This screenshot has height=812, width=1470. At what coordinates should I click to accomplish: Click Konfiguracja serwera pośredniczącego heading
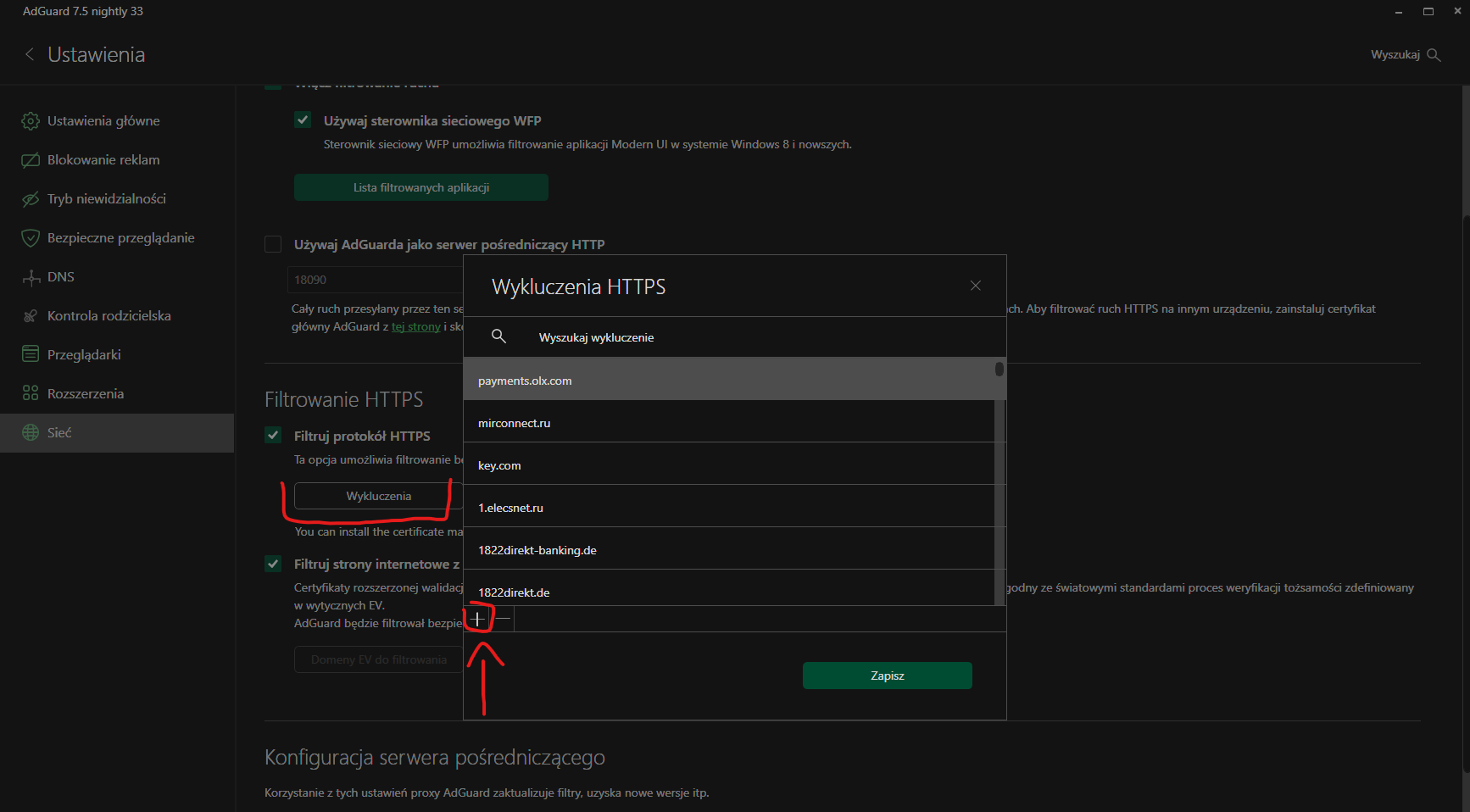pyautogui.click(x=435, y=758)
